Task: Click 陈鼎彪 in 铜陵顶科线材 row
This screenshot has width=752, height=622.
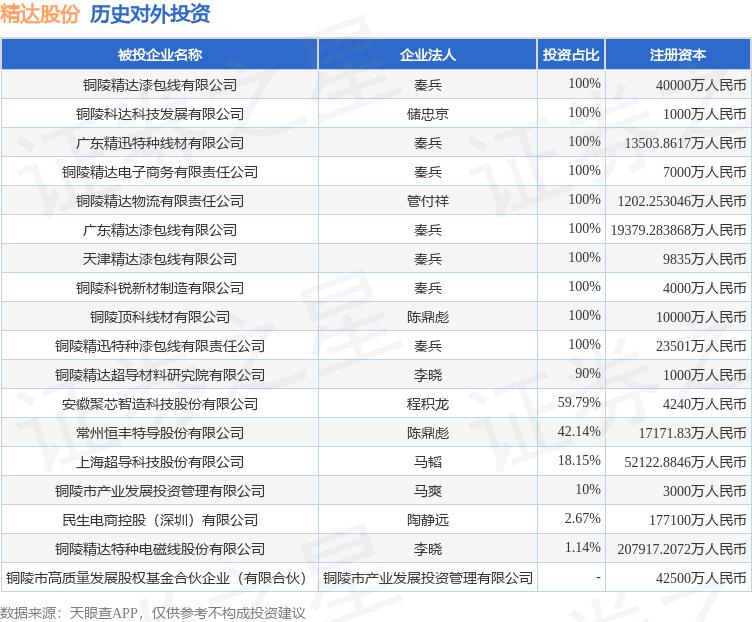Action: [x=427, y=317]
